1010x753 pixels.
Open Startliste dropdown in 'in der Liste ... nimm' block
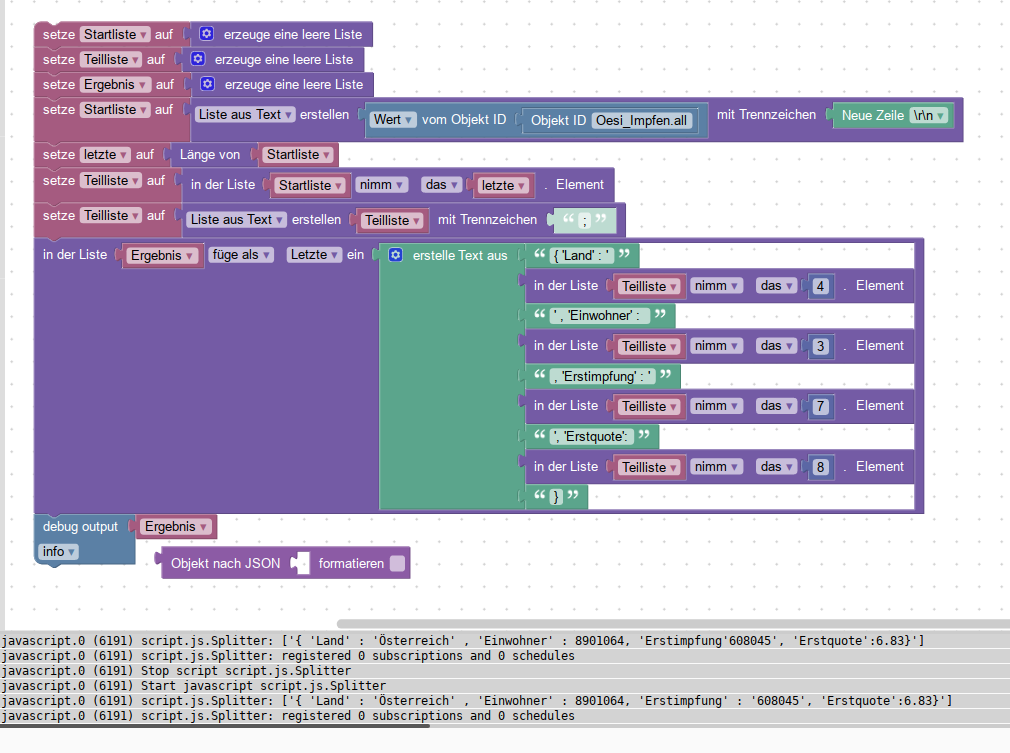click(x=310, y=186)
